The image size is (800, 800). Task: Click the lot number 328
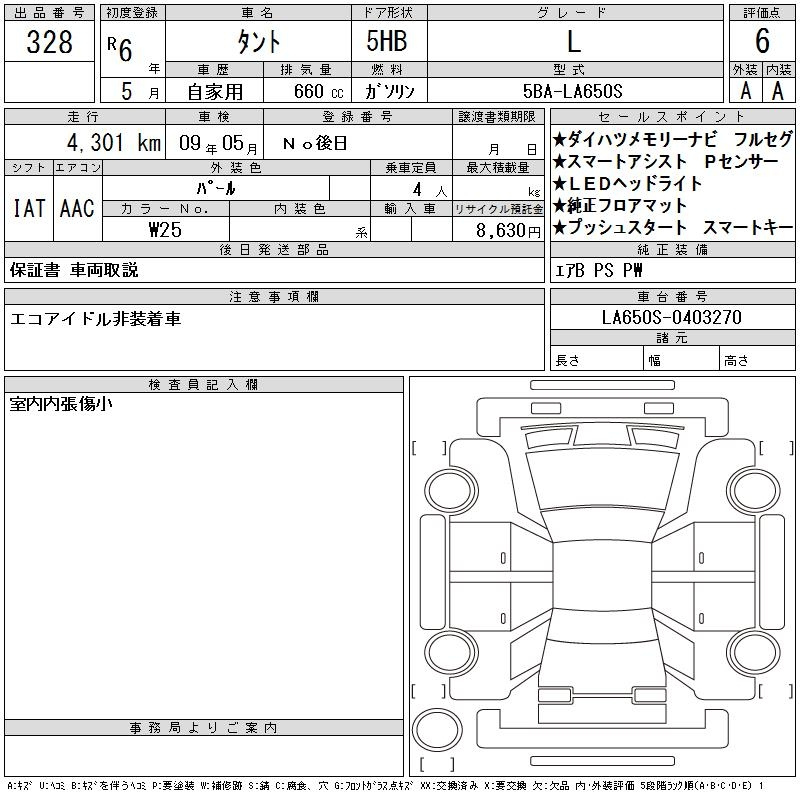click(x=49, y=41)
